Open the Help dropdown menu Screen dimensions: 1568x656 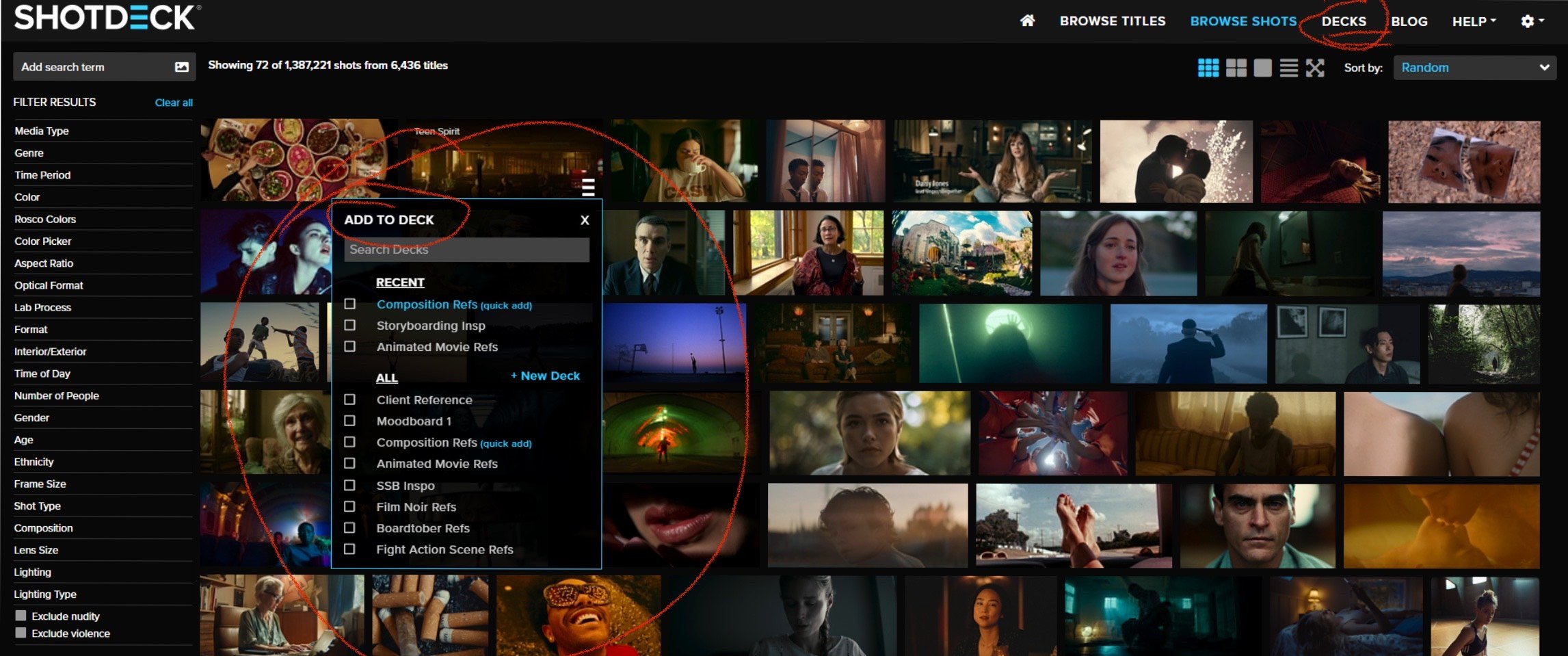1474,21
